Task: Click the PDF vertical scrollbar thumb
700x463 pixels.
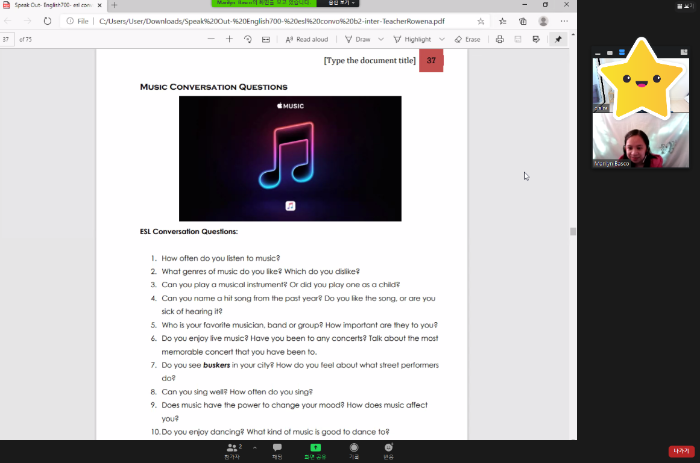Action: (x=573, y=231)
